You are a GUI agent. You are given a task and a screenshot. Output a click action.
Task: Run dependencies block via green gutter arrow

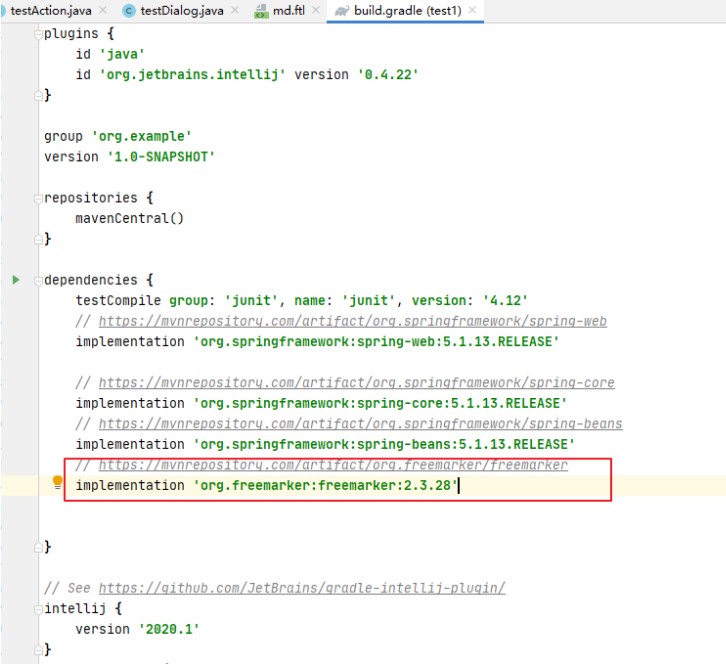[x=16, y=279]
